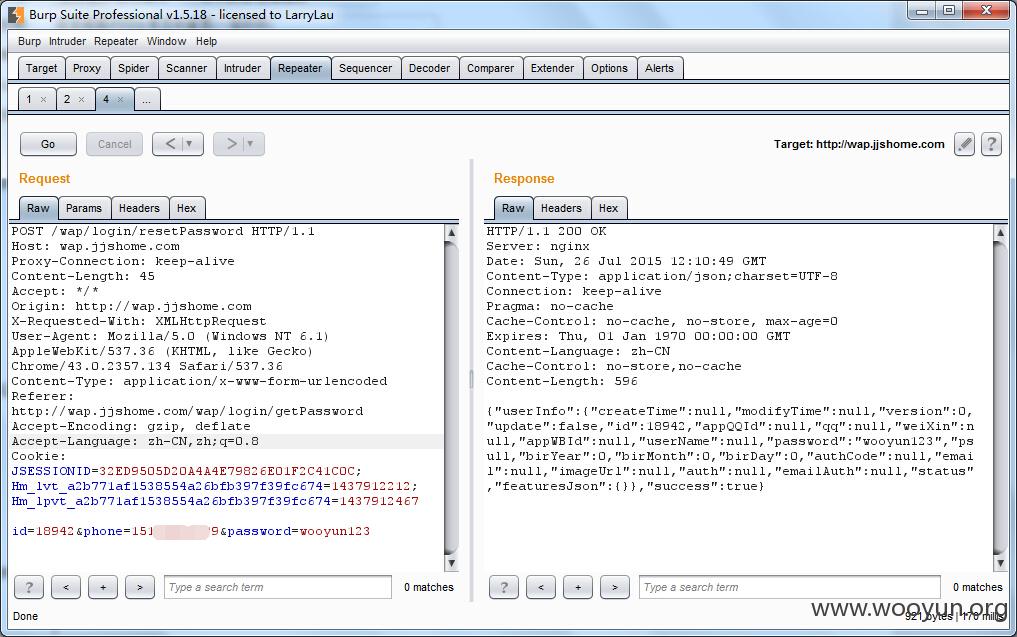The image size is (1017, 637).
Task: Switch to the Options tab
Action: [x=609, y=68]
